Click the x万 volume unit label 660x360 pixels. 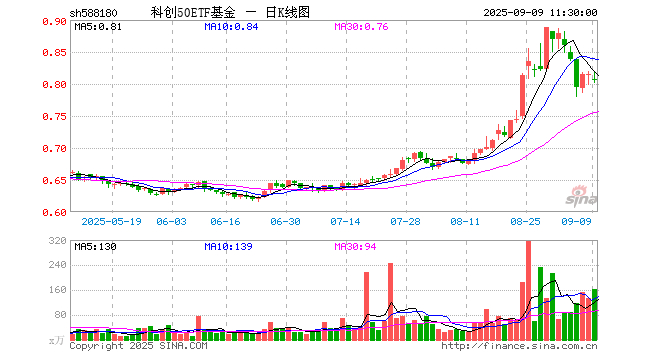[x=57, y=340]
